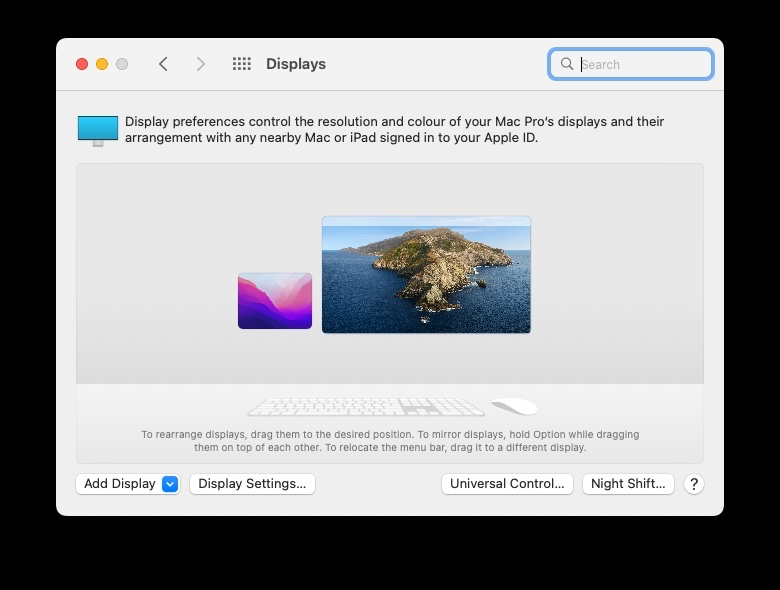Open the Add Display menu button
The width and height of the screenshot is (780, 590).
tap(128, 484)
